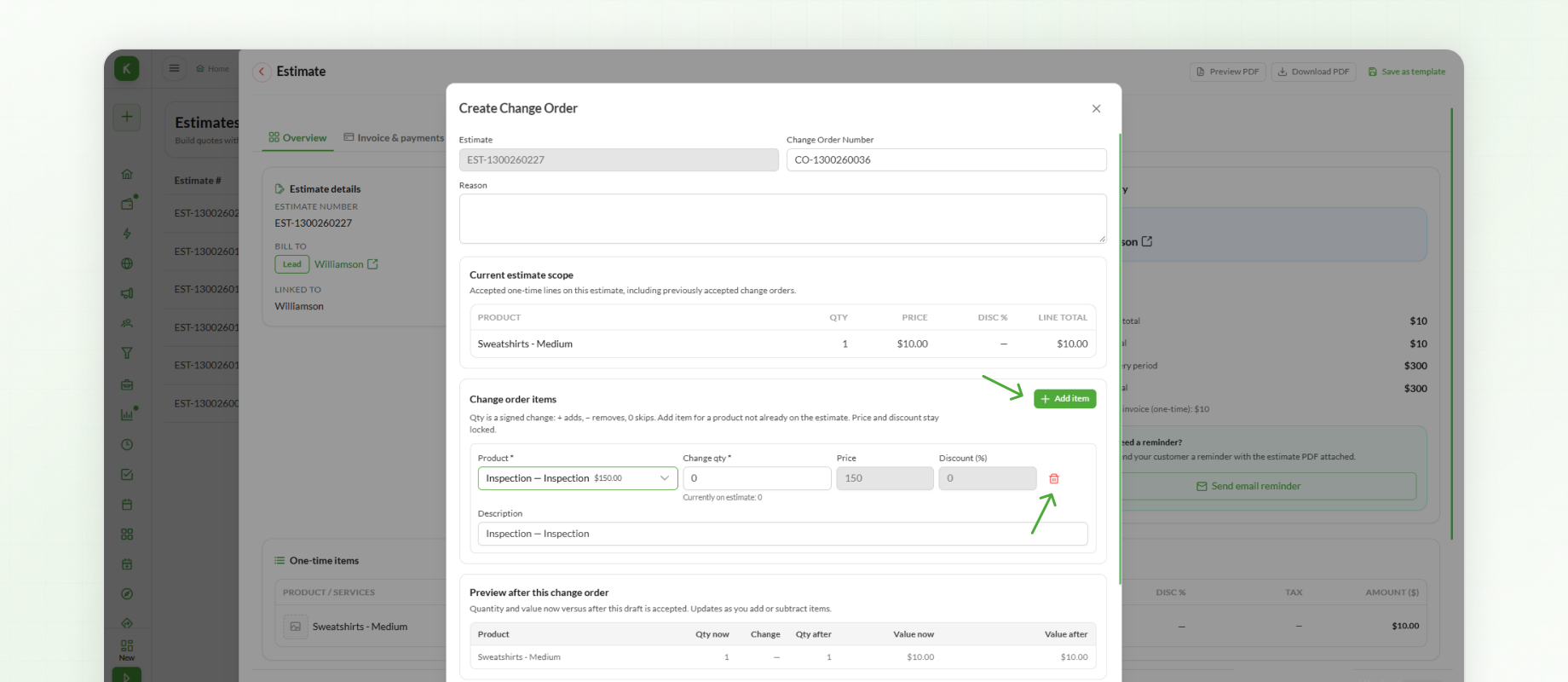Close the Create Change Order dialog
Viewport: 1568px width, 682px height.
pos(1097,108)
